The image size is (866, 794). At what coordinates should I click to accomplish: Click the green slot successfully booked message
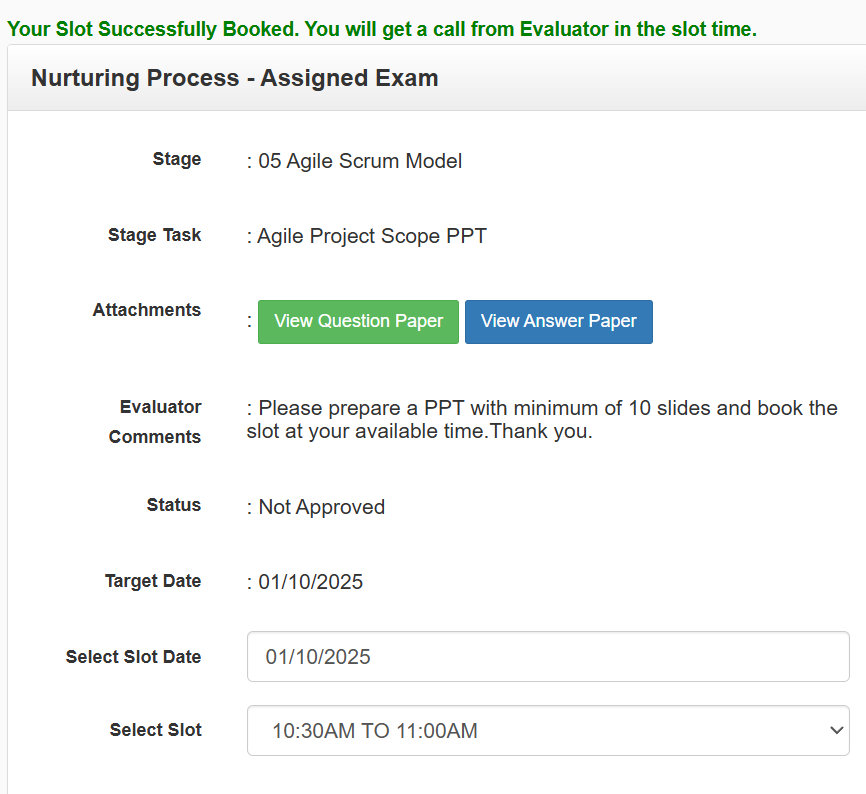click(x=381, y=29)
